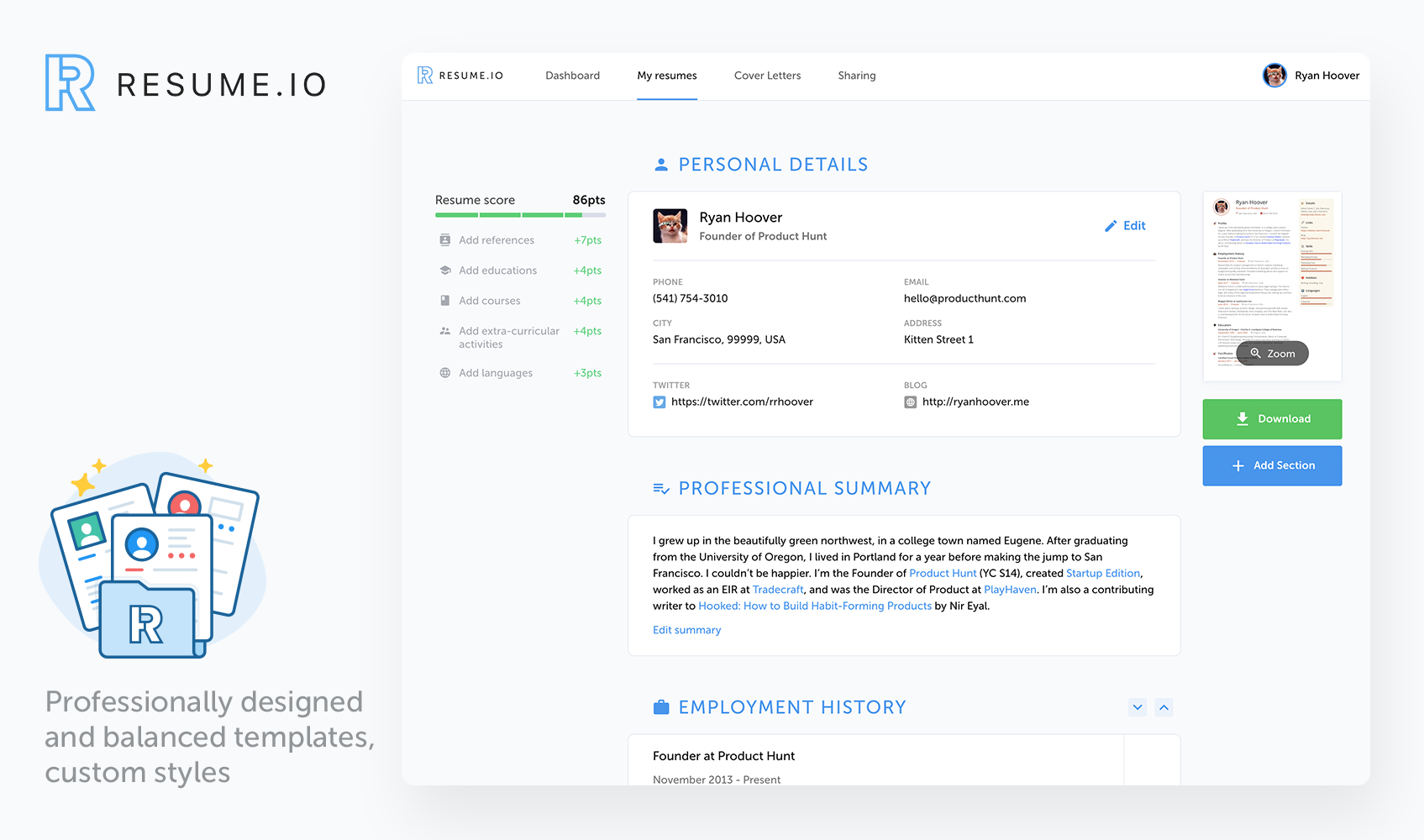Open the Twitter bird icon
Screen dimensions: 1424x840
pos(659,402)
